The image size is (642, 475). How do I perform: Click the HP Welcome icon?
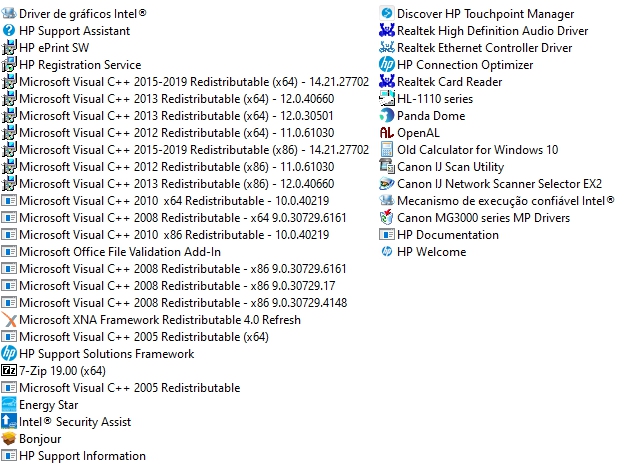click(387, 251)
